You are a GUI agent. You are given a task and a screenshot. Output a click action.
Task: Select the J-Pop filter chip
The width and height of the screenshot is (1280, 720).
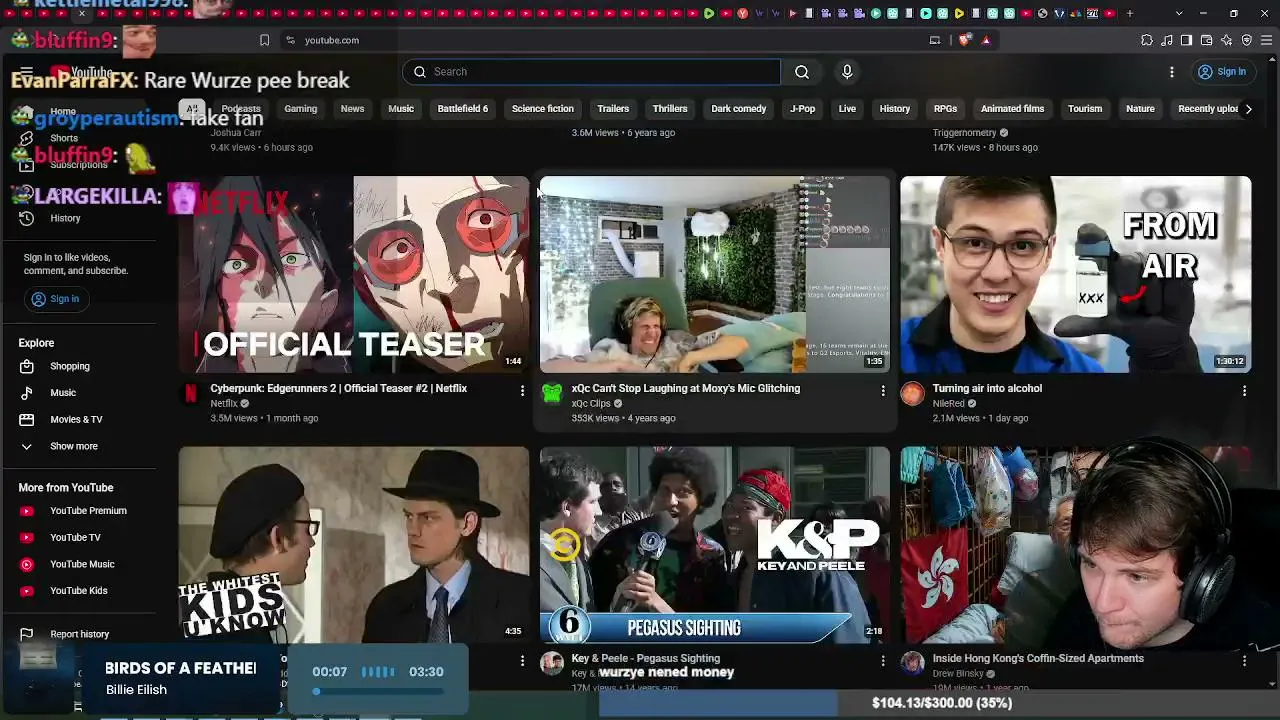(803, 109)
